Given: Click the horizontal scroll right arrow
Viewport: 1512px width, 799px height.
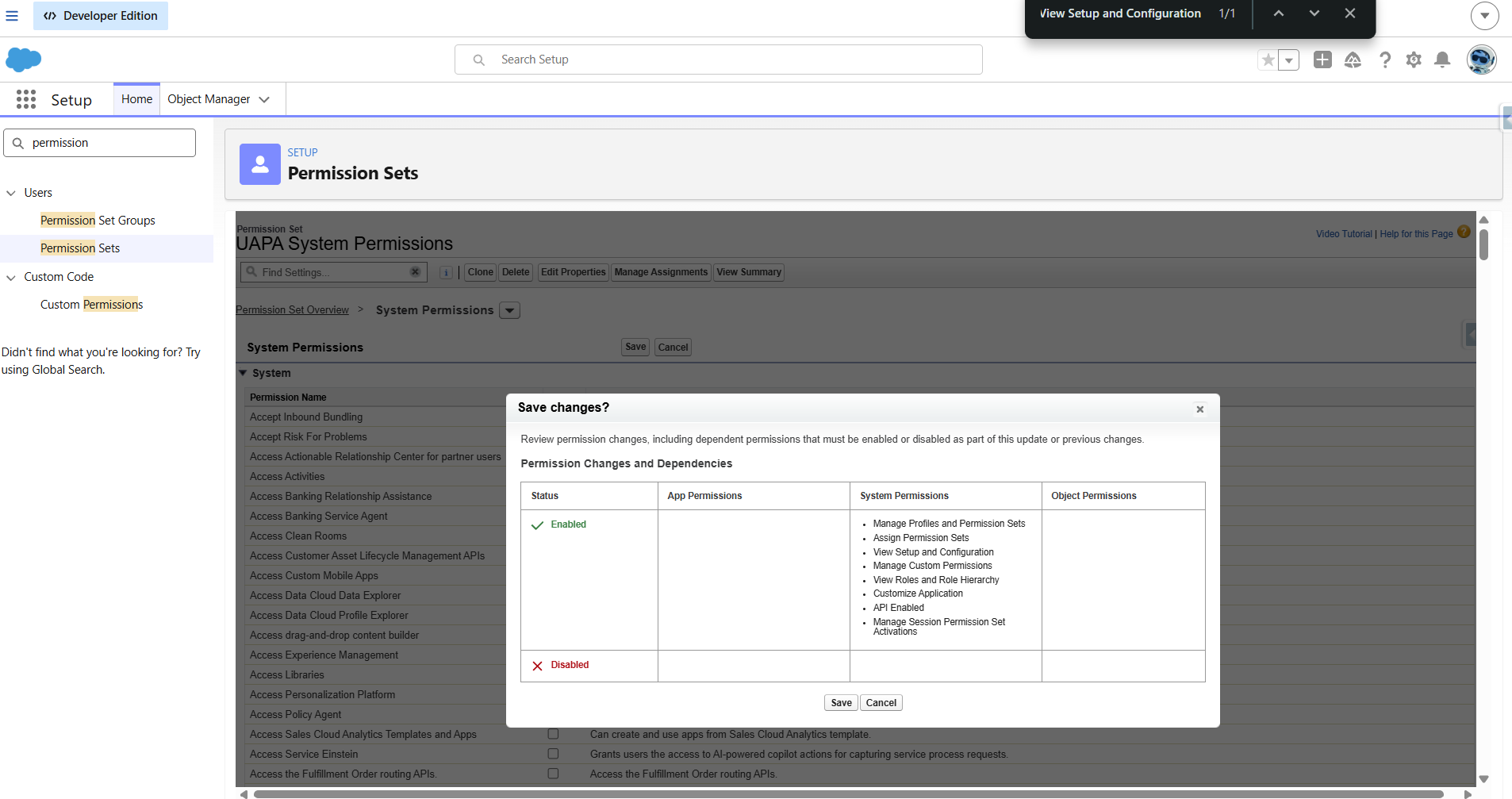Looking at the screenshot, I should 1468,793.
